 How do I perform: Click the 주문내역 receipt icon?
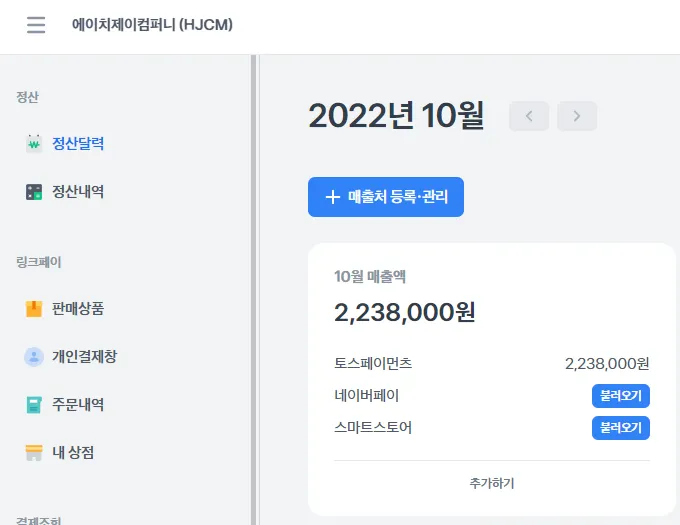pyautogui.click(x=34, y=405)
